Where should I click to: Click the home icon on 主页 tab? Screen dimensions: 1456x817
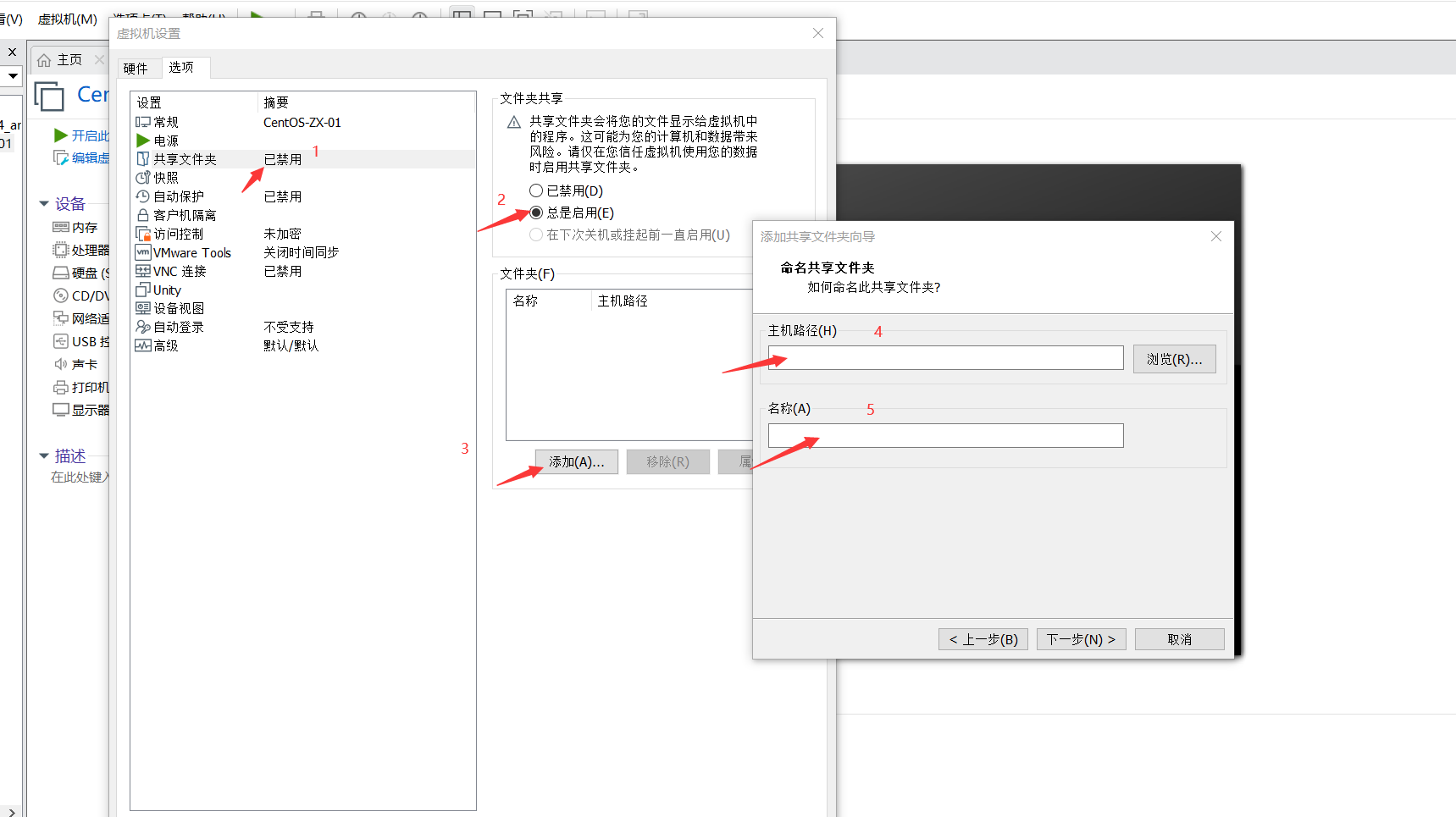click(x=44, y=60)
